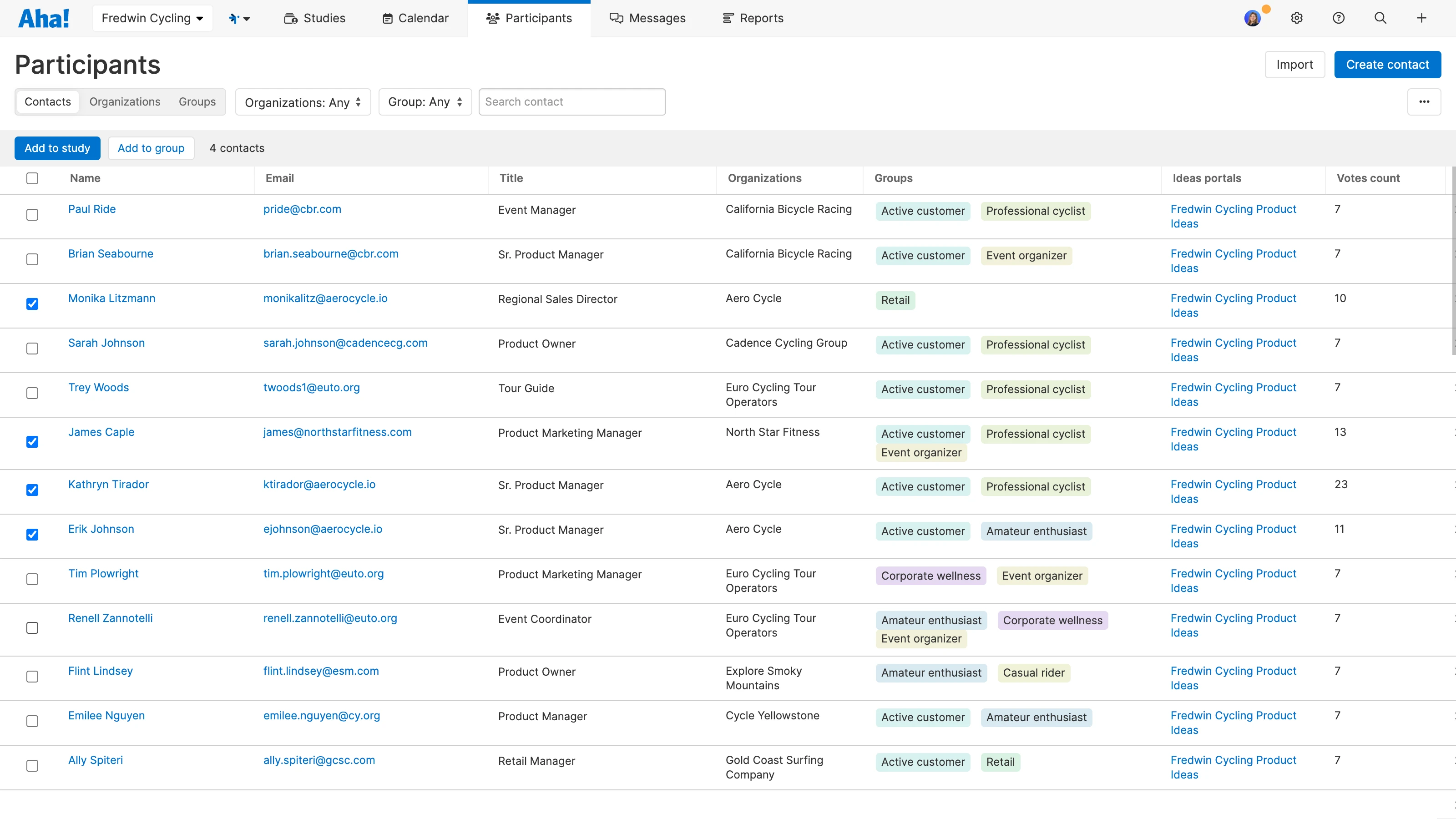Switch to the Organizations tab

[x=125, y=102]
